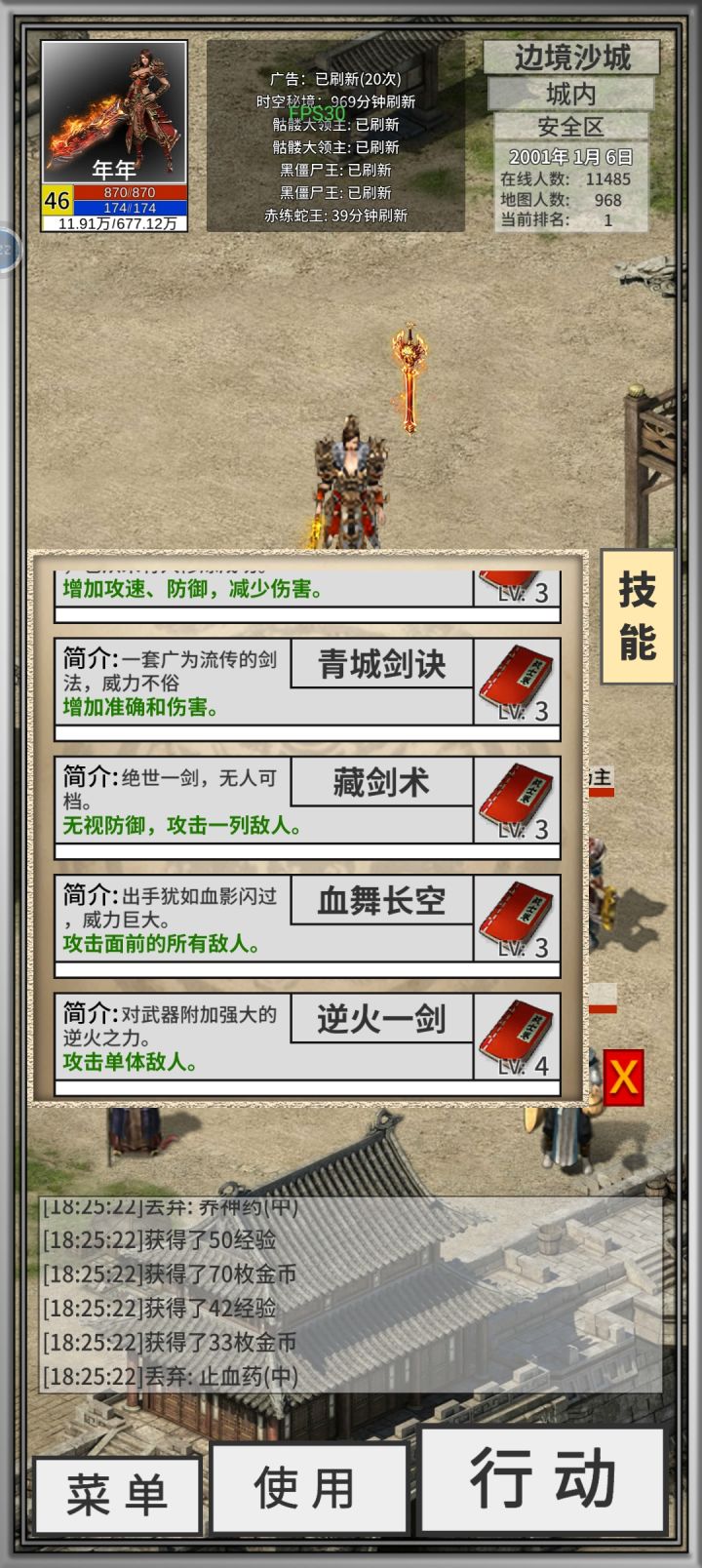
Task: Tap the 安全区 zone label
Action: (571, 127)
